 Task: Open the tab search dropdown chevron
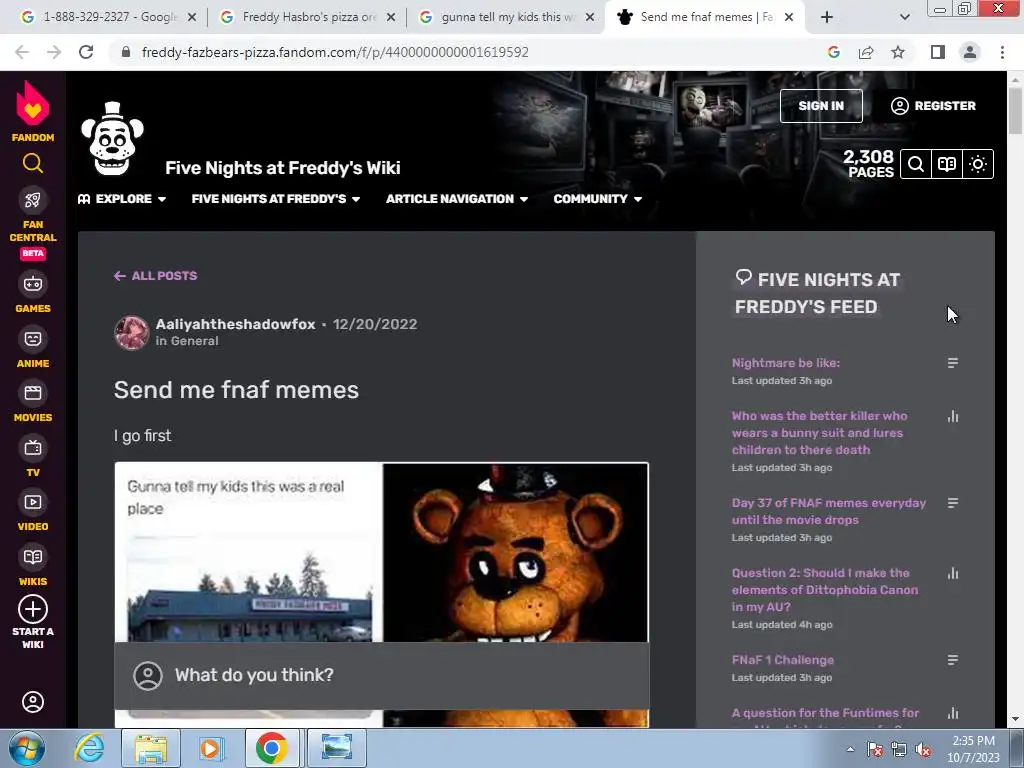coord(904,17)
